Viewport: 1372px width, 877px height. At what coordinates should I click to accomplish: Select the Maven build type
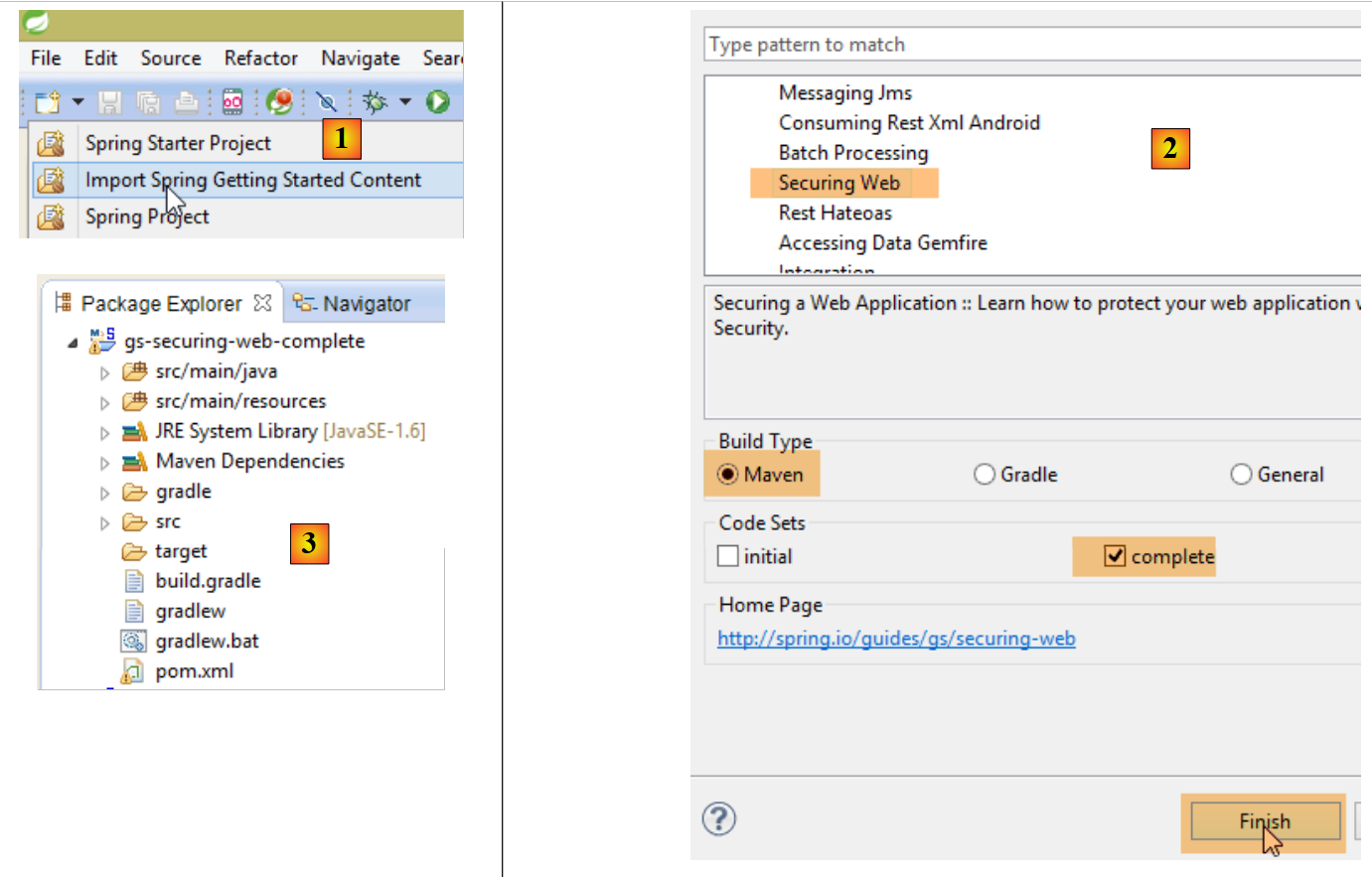coord(728,475)
